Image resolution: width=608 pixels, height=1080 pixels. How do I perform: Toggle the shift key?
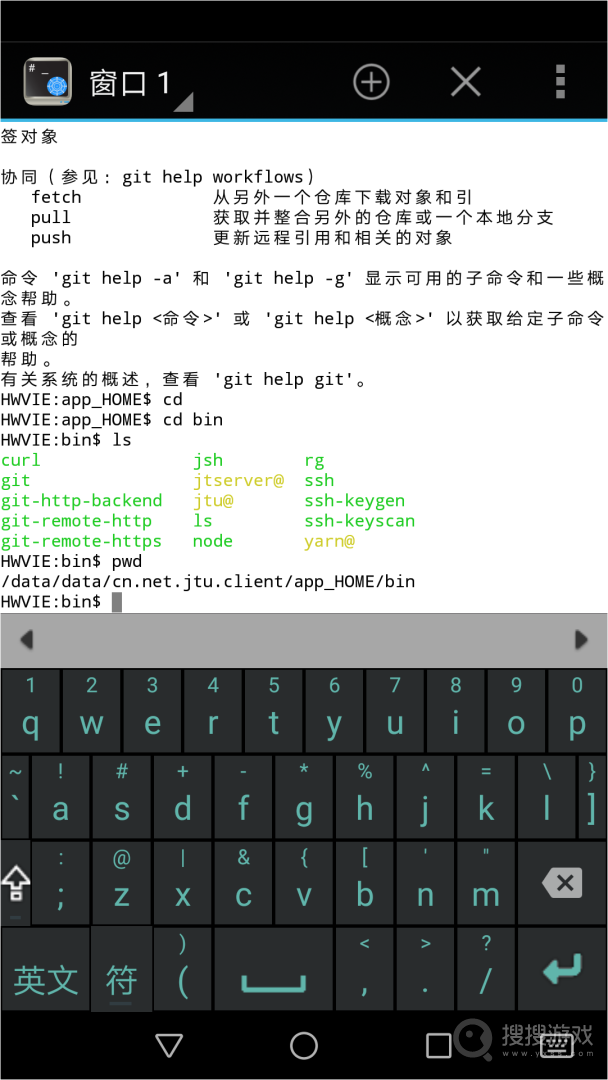pos(16,882)
